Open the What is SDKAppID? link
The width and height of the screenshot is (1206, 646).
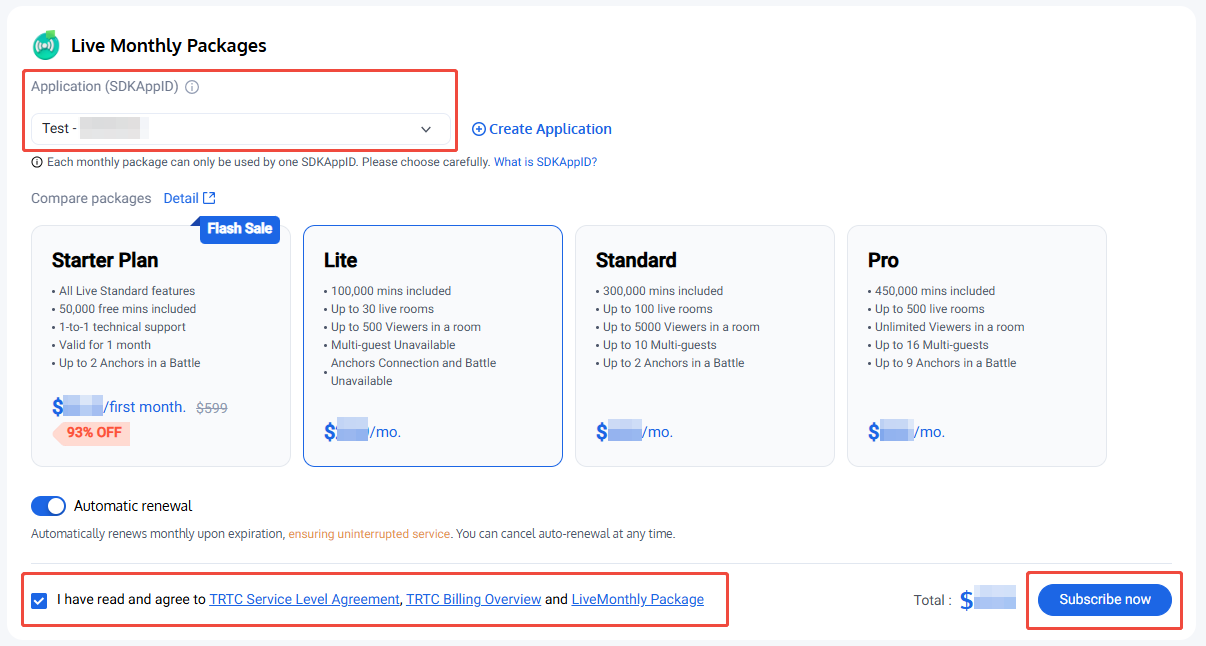[x=545, y=162]
